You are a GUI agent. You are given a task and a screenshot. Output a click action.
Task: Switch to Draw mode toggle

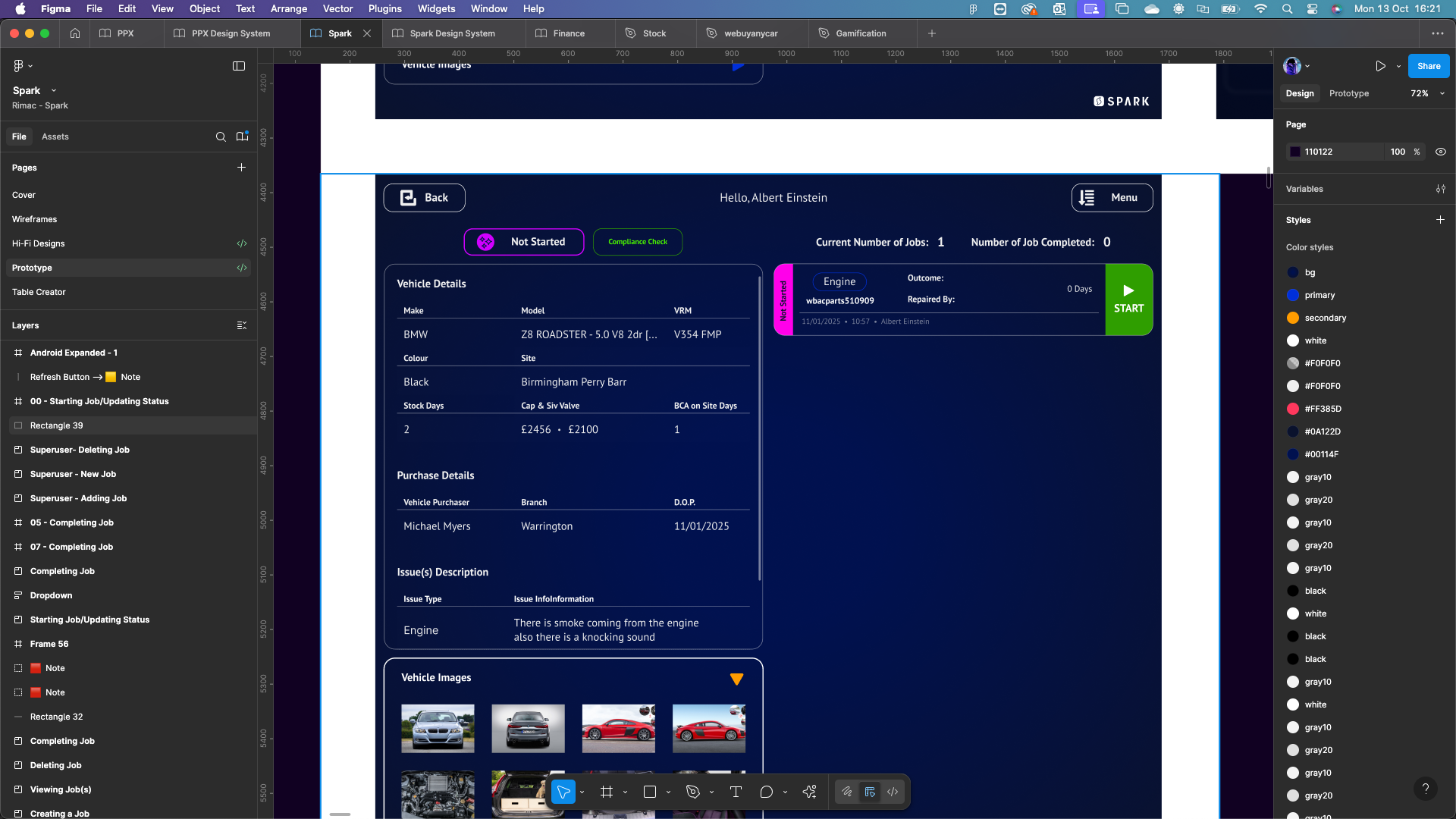point(847,792)
